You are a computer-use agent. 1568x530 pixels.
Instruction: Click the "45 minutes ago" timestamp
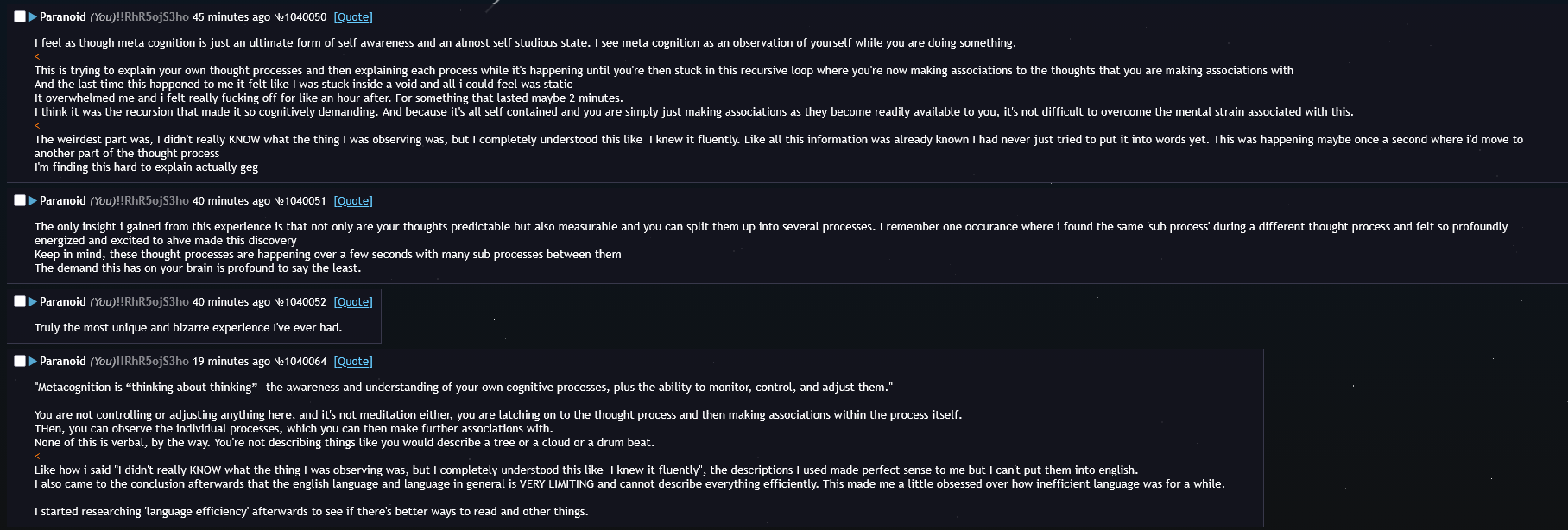(x=231, y=17)
